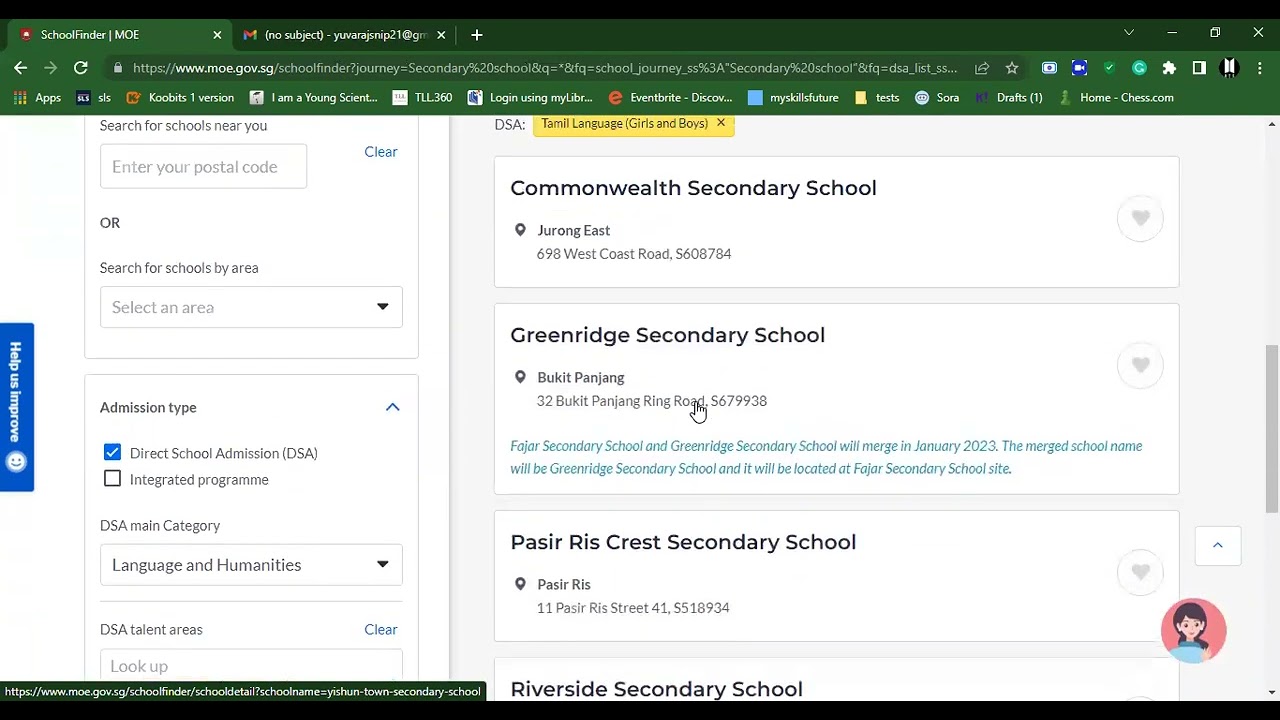
Task: Click the DSA talent areas Look up field
Action: click(x=251, y=666)
